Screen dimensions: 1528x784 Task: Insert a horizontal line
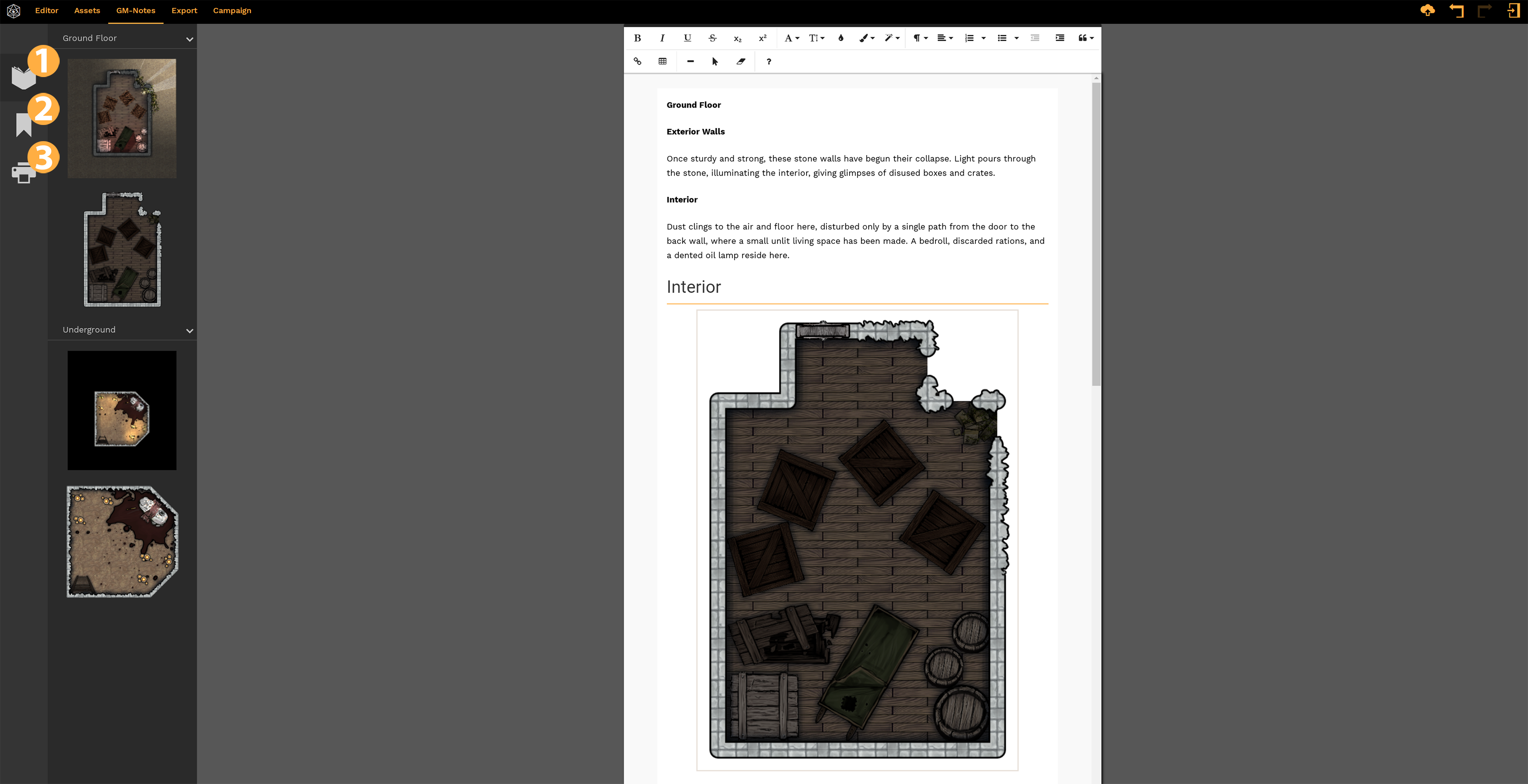(690, 61)
